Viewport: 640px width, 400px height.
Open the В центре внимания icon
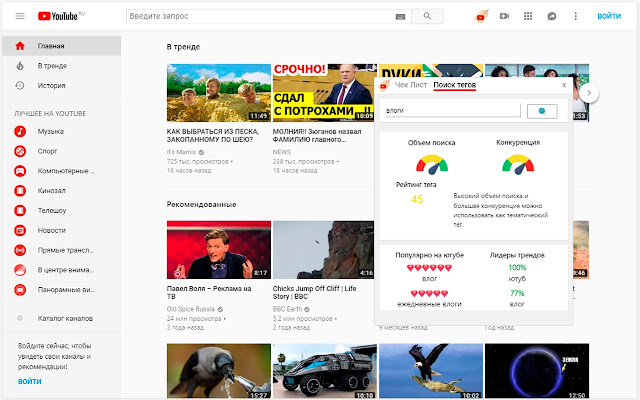coord(20,270)
